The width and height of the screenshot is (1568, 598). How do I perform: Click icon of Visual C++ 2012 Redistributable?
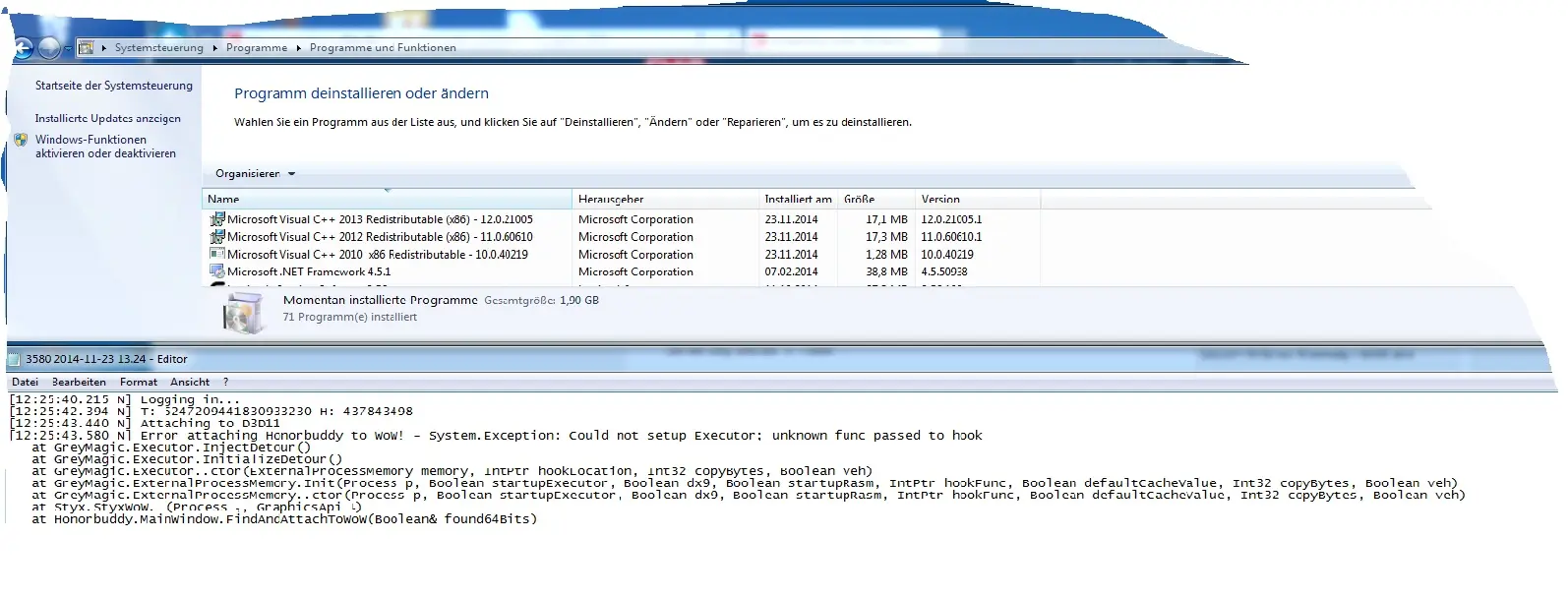(x=217, y=237)
